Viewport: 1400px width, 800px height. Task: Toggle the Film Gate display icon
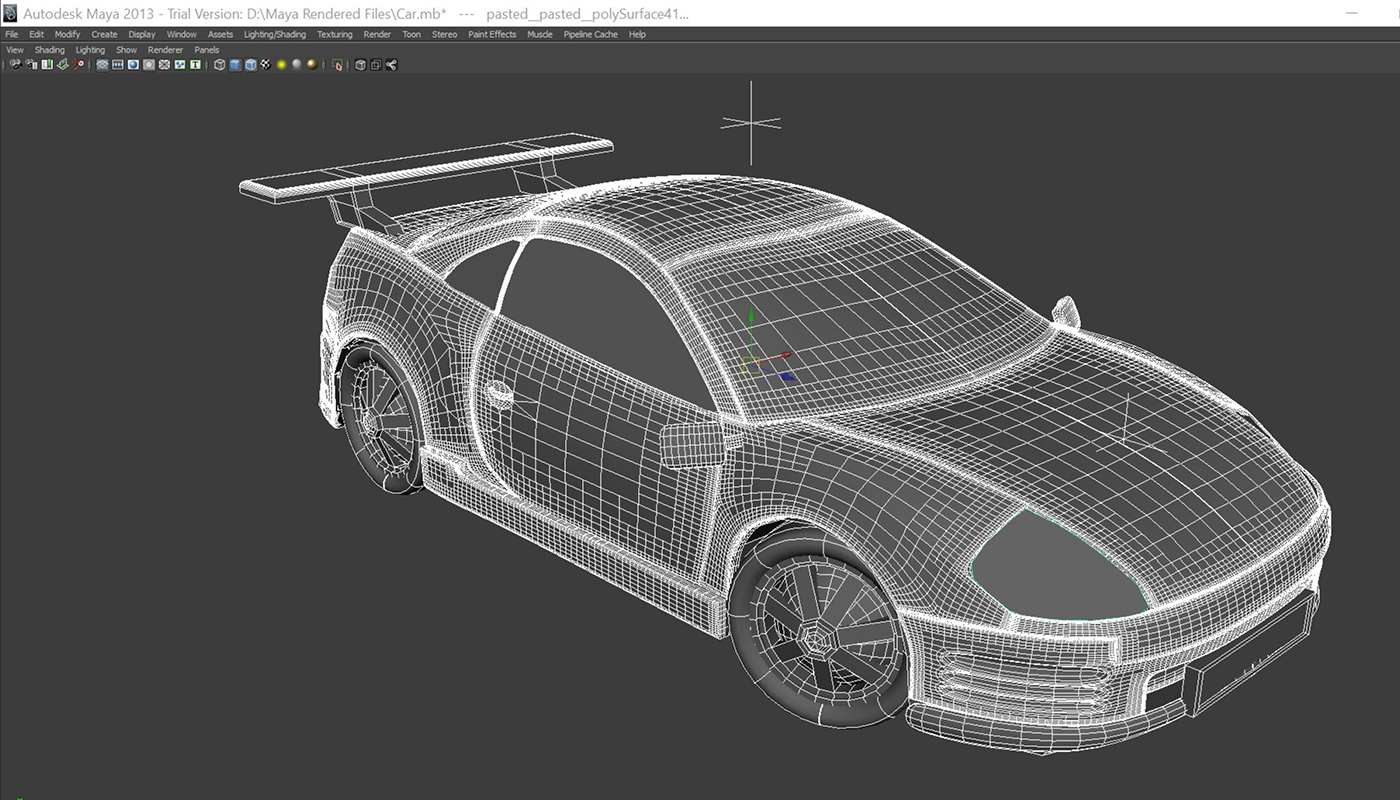pyautogui.click(x=117, y=65)
